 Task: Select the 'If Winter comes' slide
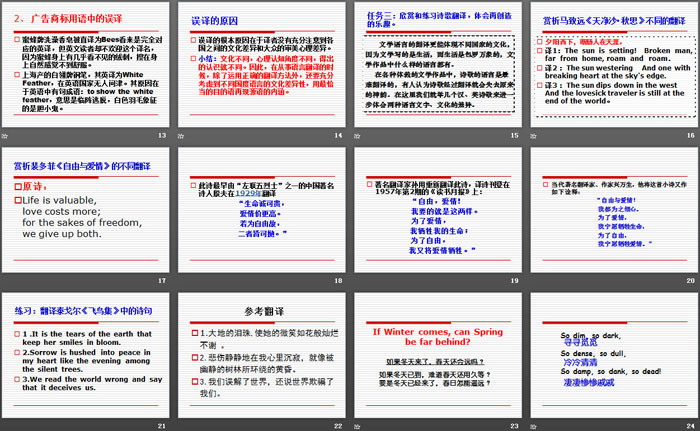[438, 356]
